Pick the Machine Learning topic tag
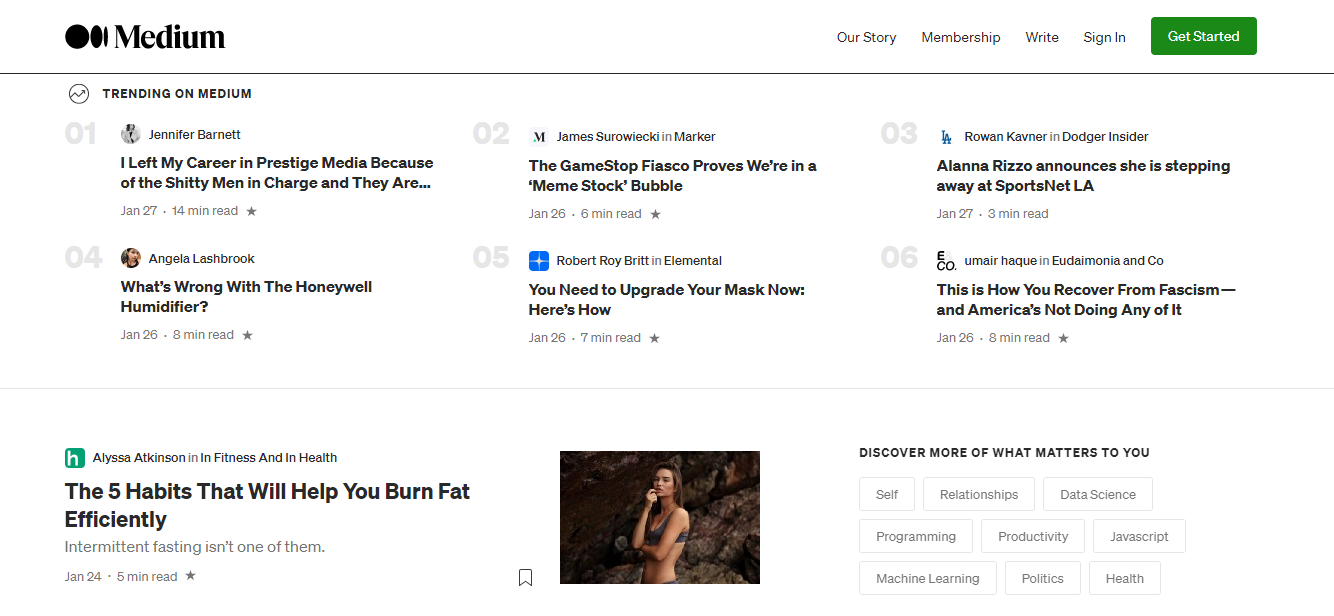This screenshot has width=1334, height=616. coord(928,578)
